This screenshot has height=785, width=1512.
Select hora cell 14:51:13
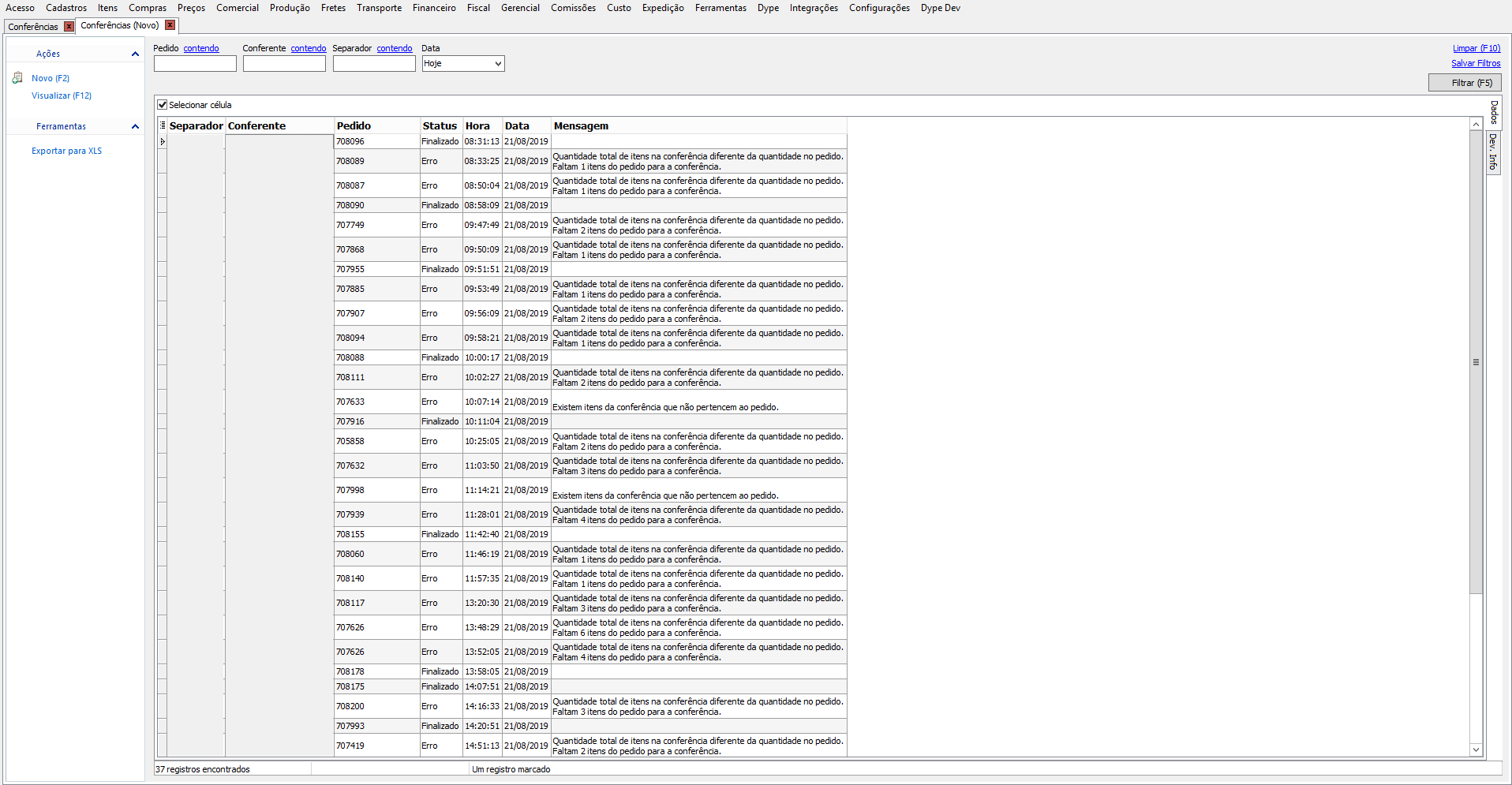click(x=483, y=746)
